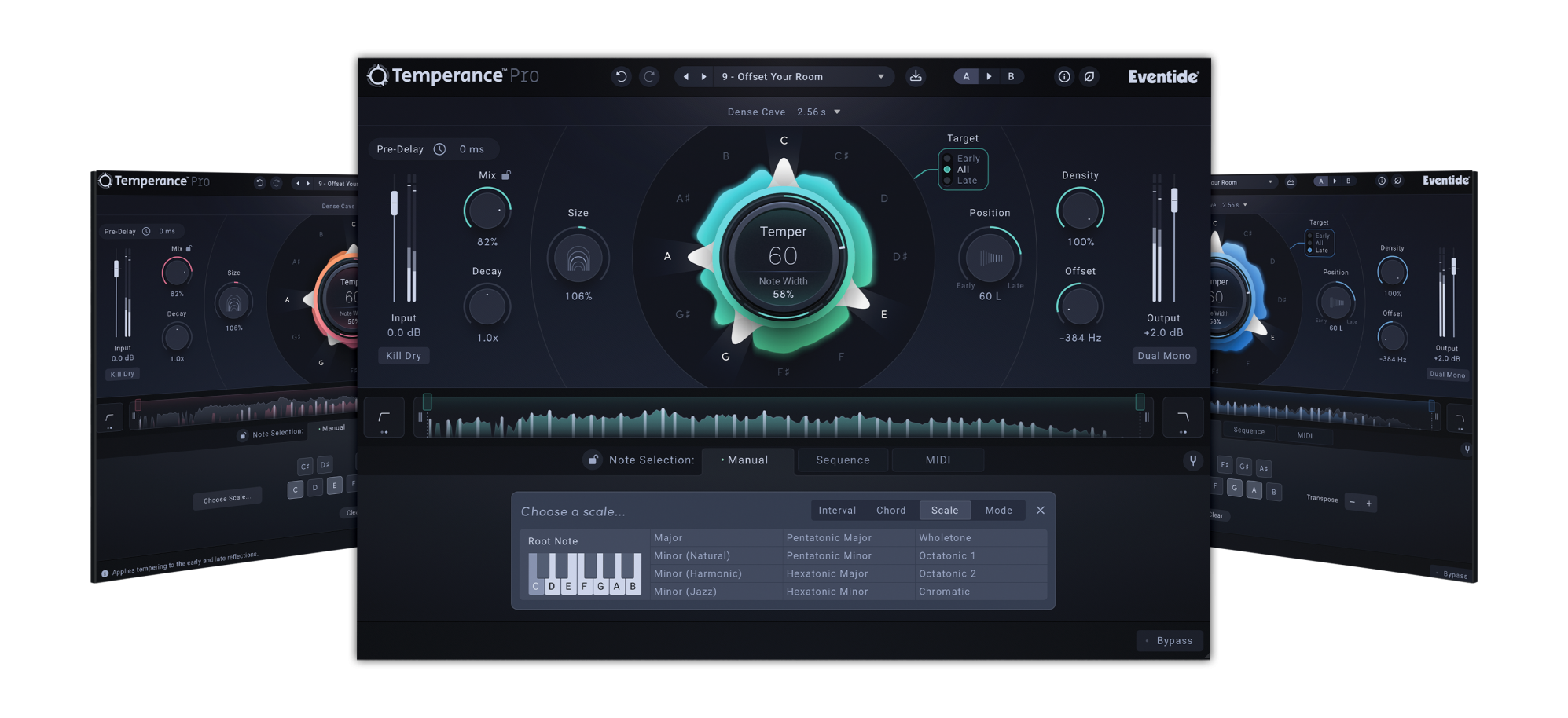The image size is (1568, 718).
Task: Select the Early target radio button
Action: [948, 158]
